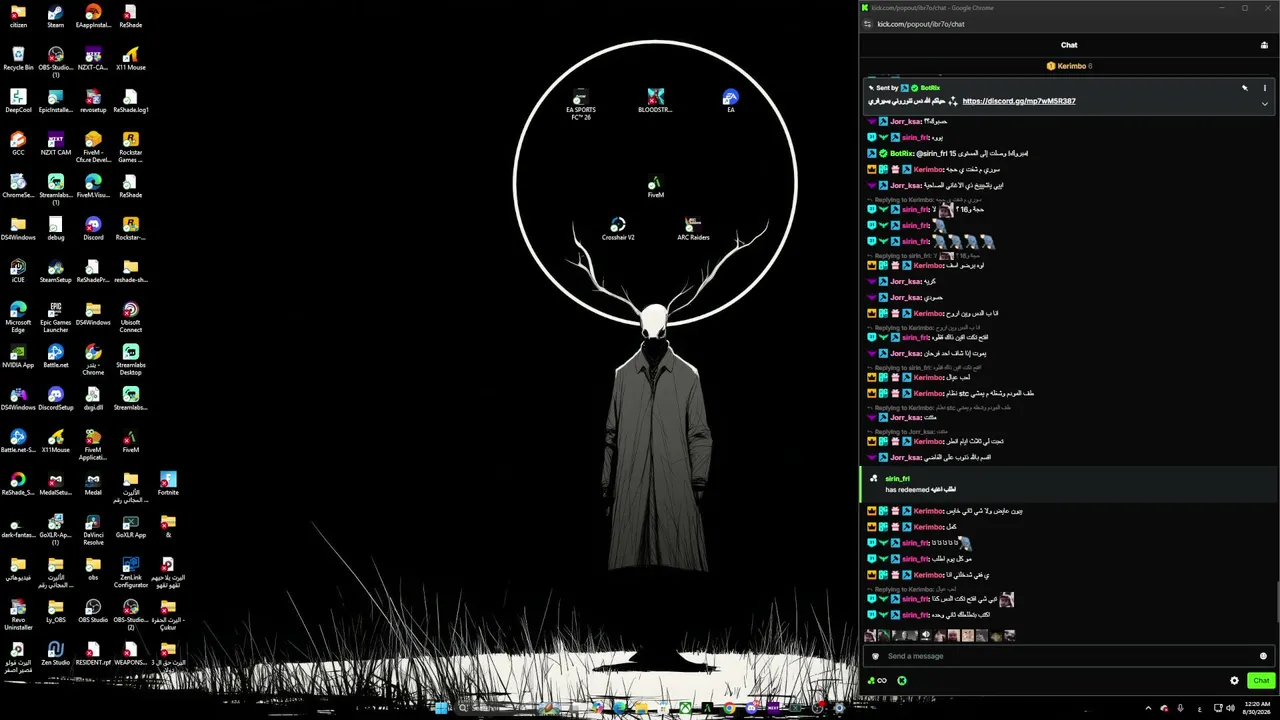
Task: Click the green Chat send button
Action: tap(1260, 680)
